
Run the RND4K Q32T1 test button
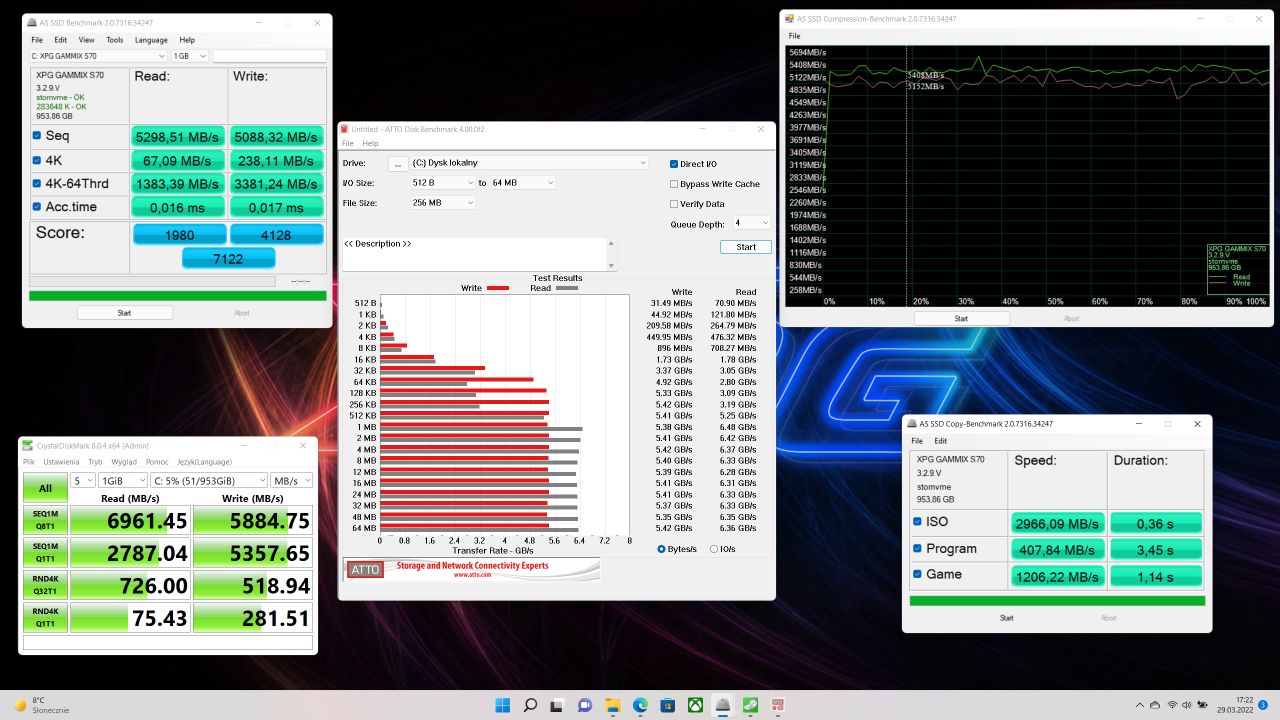click(x=46, y=585)
